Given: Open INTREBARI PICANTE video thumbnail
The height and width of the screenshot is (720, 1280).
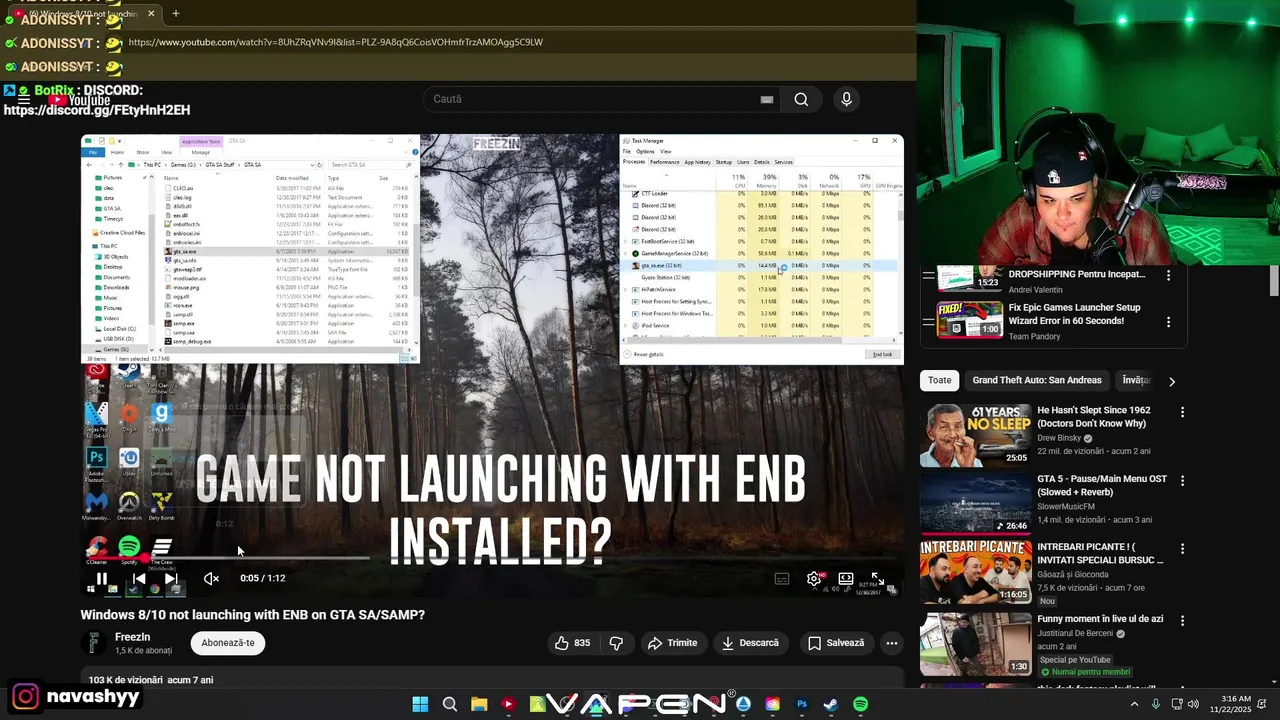Looking at the screenshot, I should (x=975, y=572).
